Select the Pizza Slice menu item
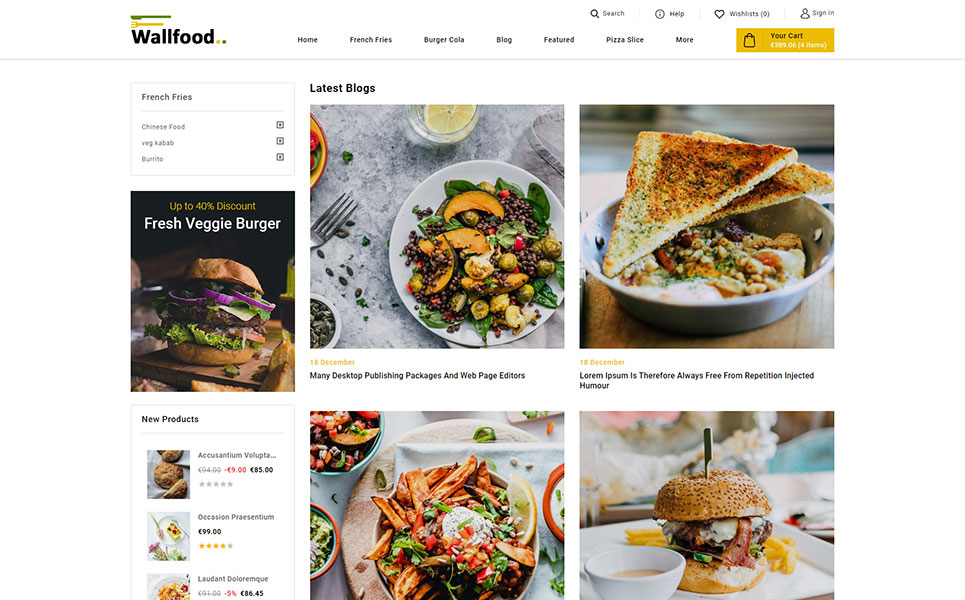Viewport: 965px width, 600px height. [625, 39]
